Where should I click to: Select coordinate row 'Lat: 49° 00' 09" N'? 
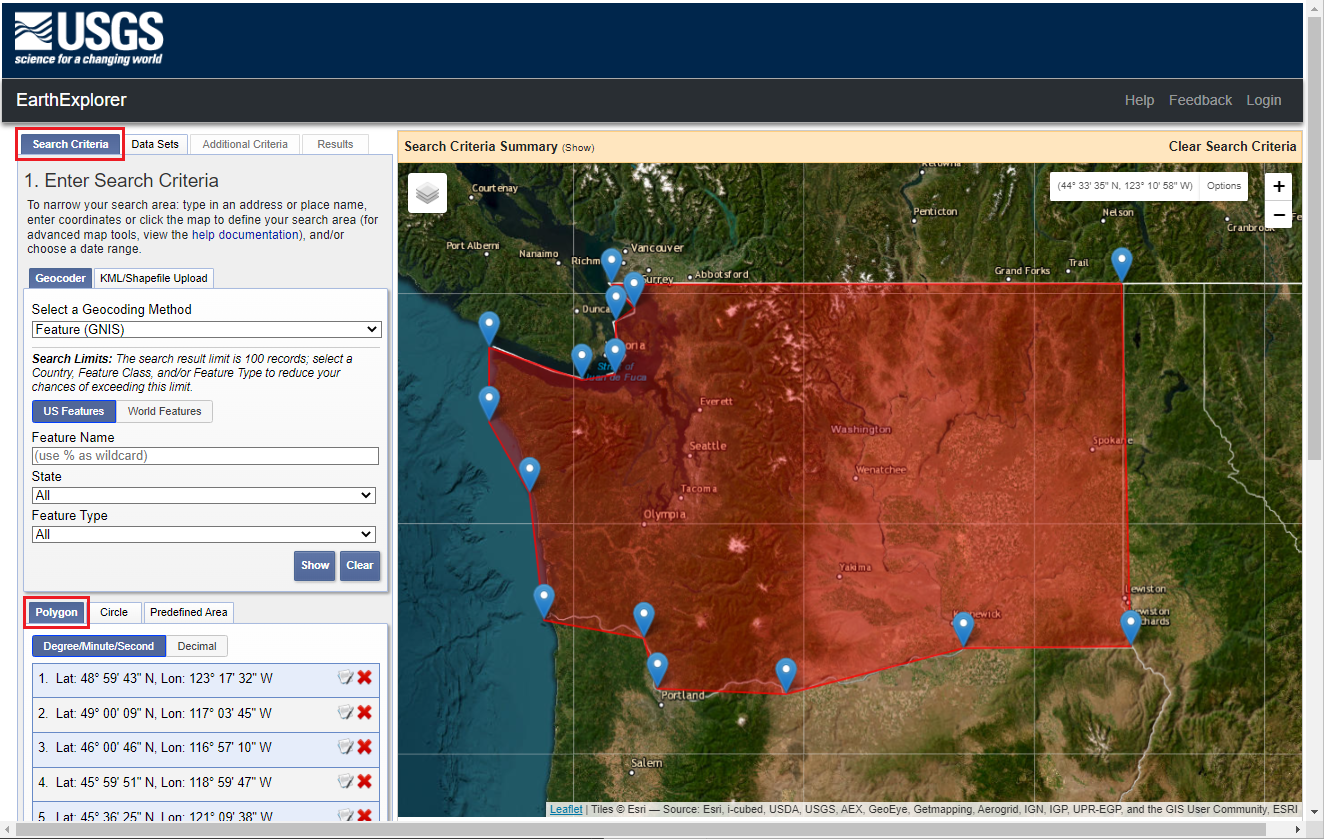206,714
